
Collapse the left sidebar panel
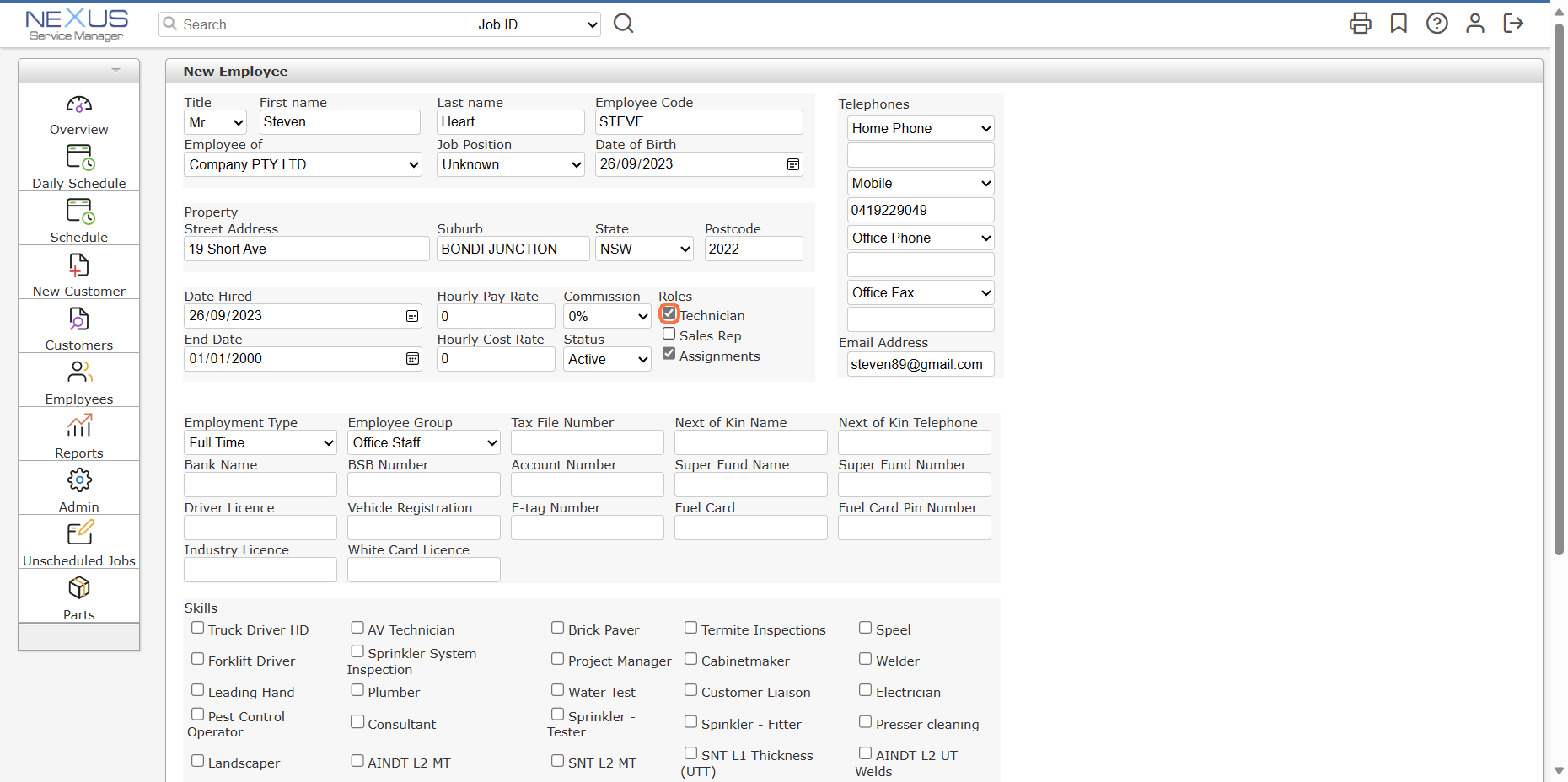tap(115, 70)
